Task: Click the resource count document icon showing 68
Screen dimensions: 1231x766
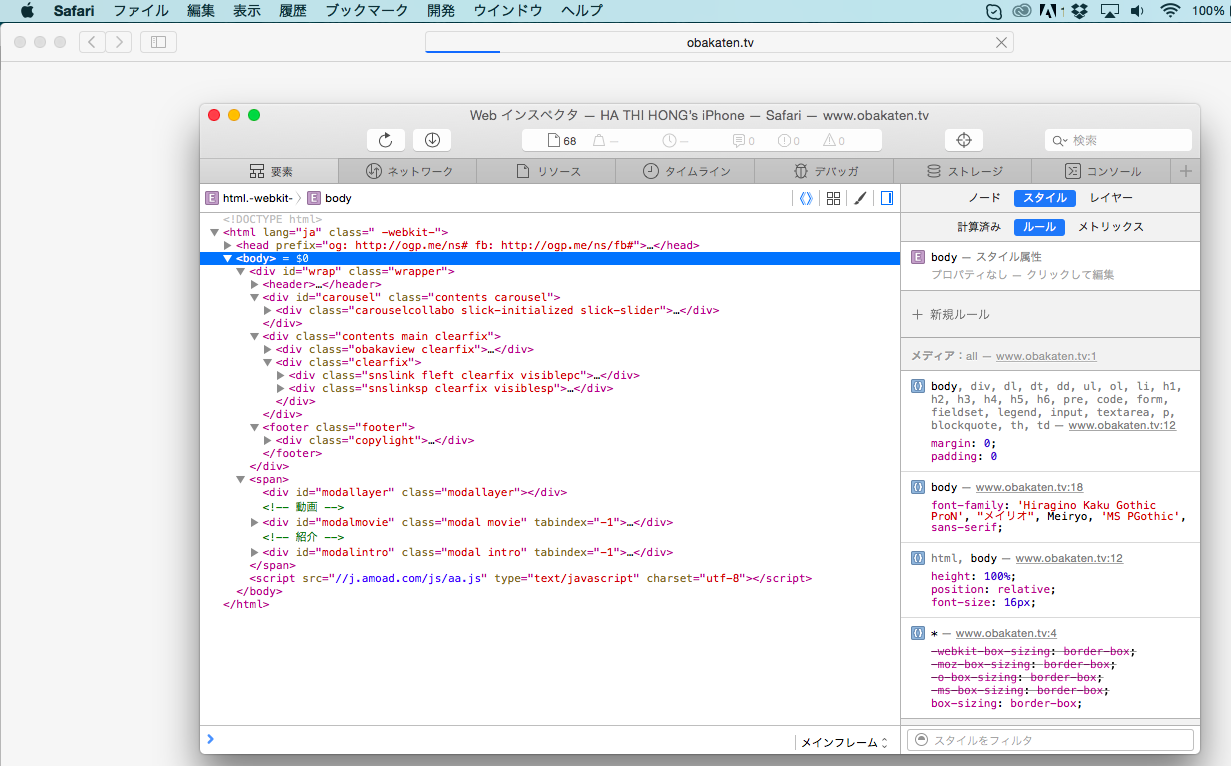Action: pos(552,141)
